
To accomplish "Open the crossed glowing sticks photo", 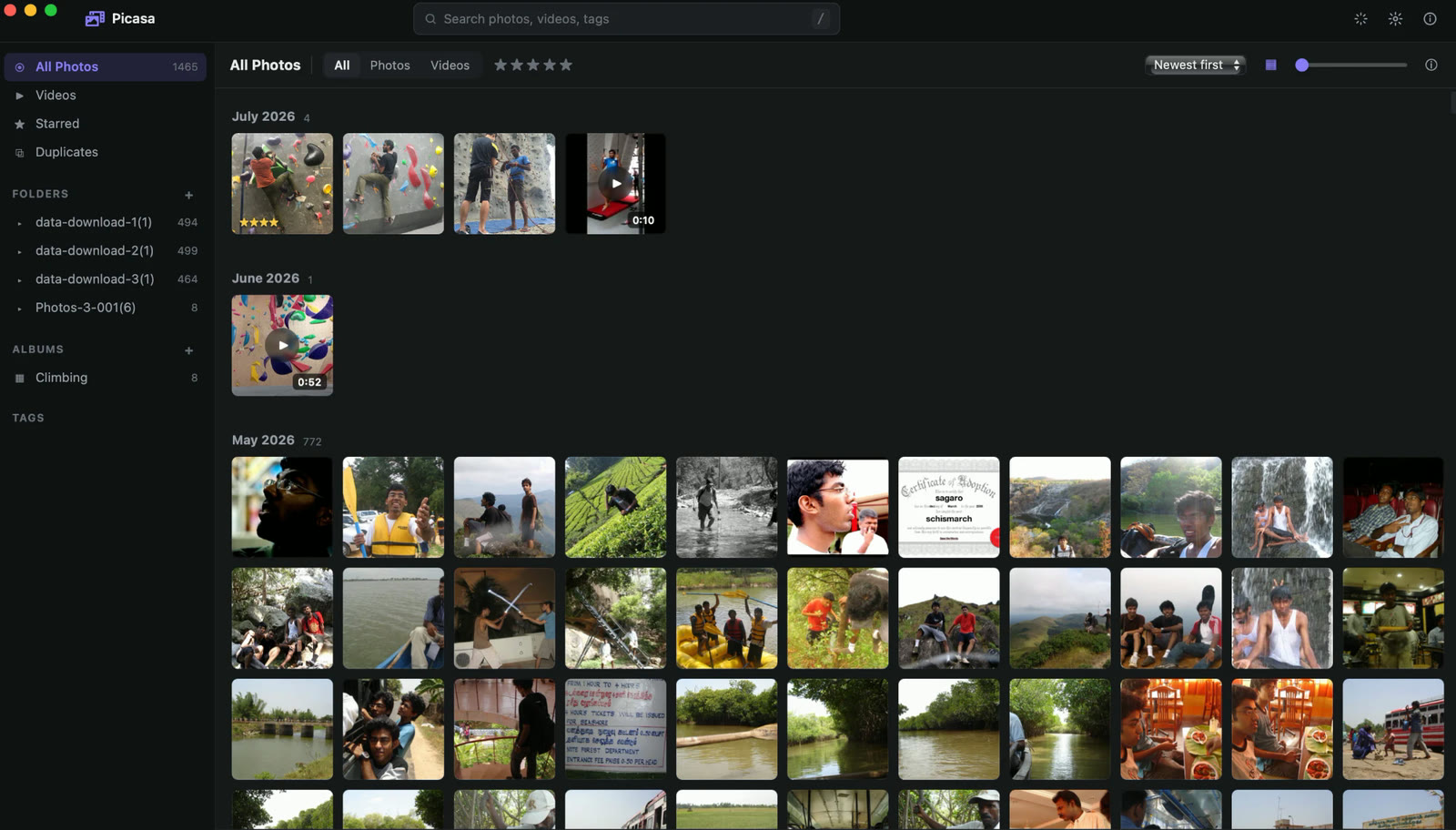I will [x=504, y=618].
